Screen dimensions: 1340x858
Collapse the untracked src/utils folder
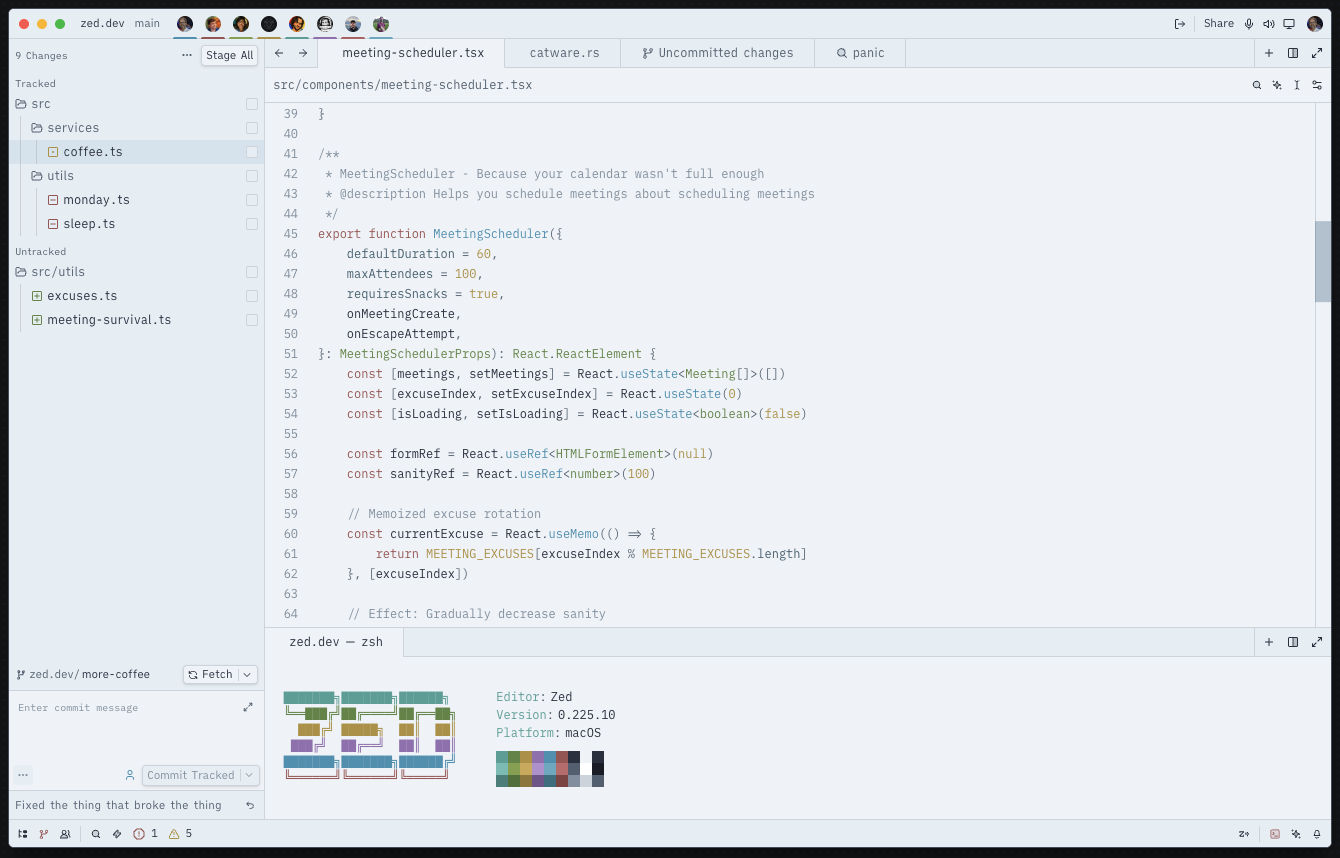pos(50,272)
